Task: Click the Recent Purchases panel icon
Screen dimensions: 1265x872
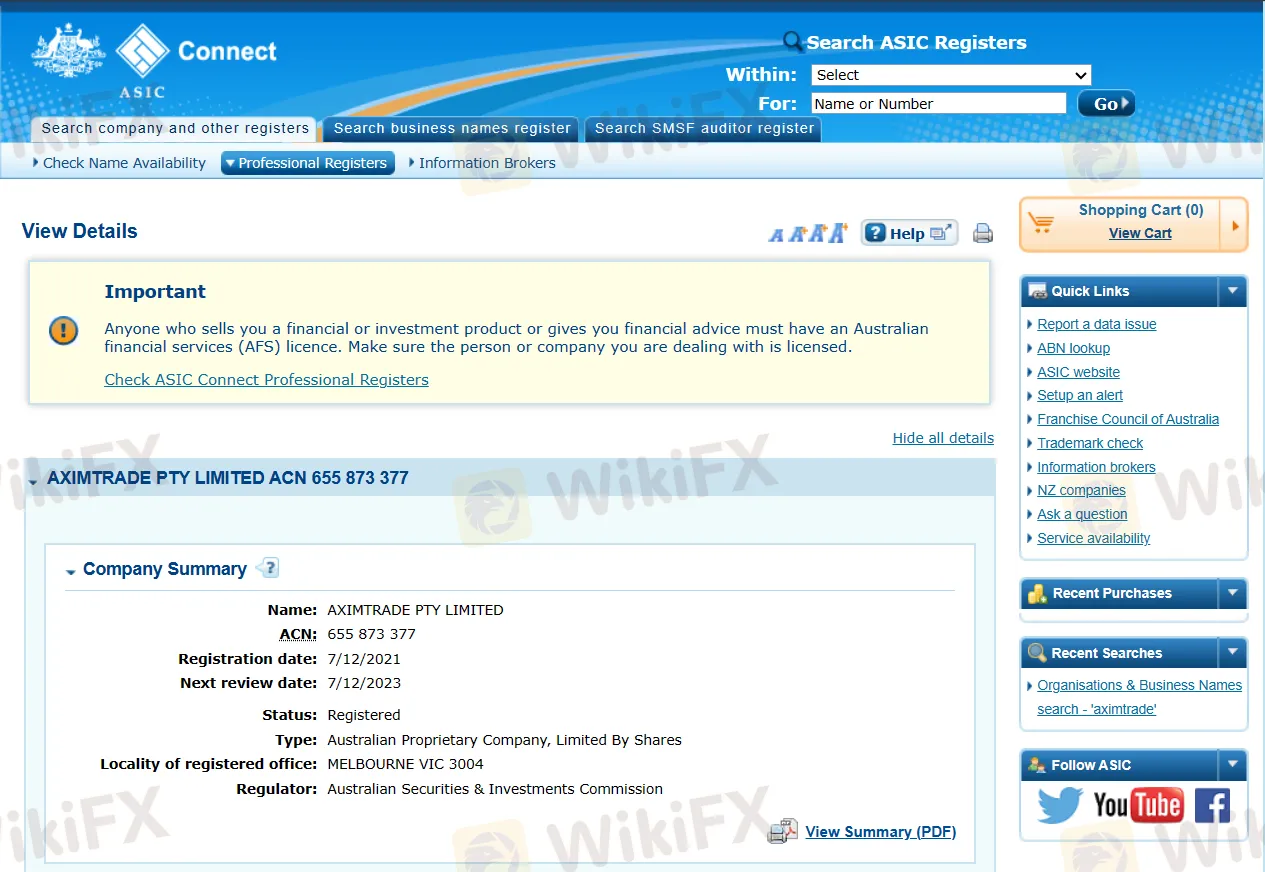Action: coord(1037,593)
